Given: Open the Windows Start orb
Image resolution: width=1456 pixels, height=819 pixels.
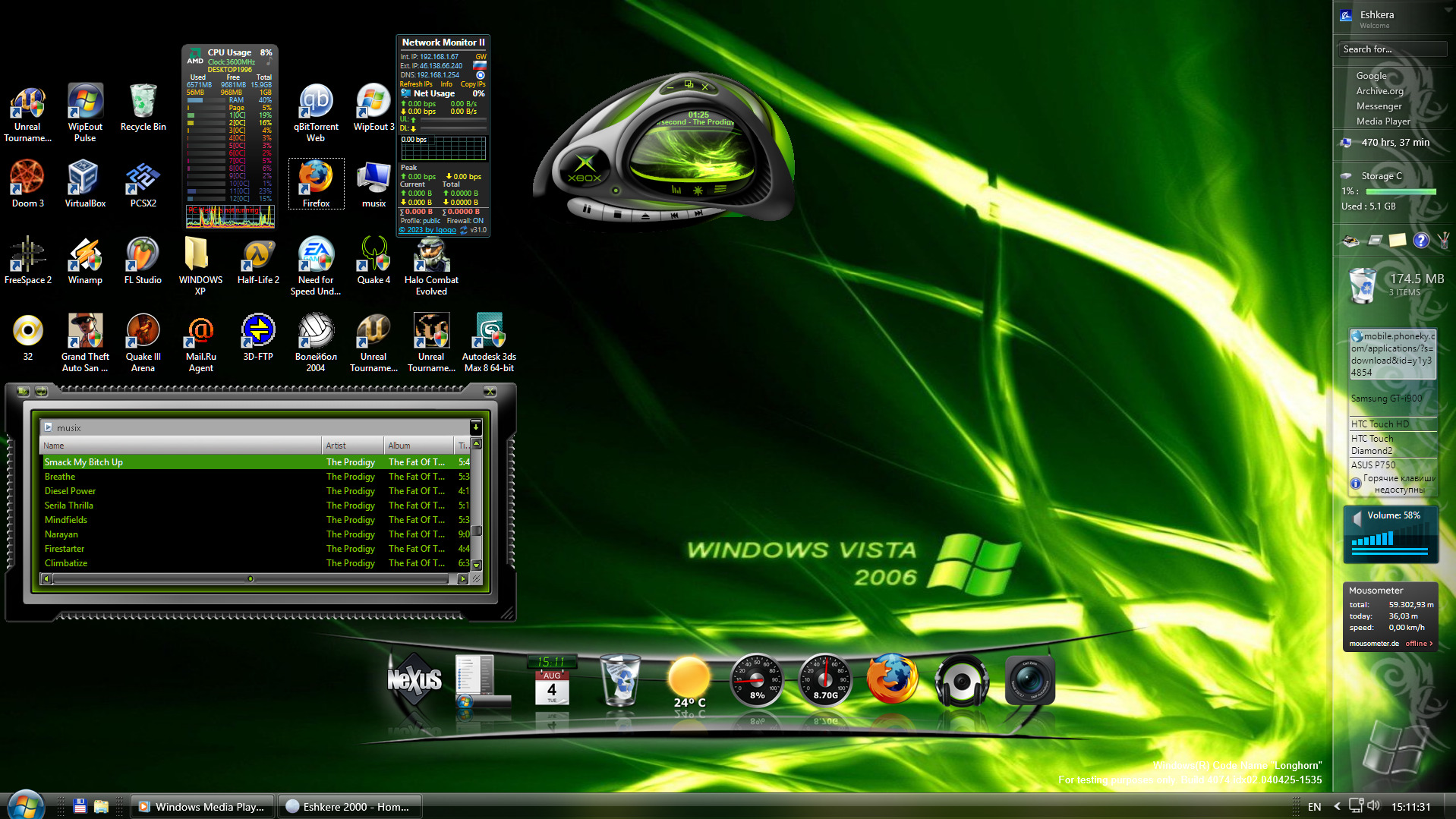Looking at the screenshot, I should pos(26,805).
